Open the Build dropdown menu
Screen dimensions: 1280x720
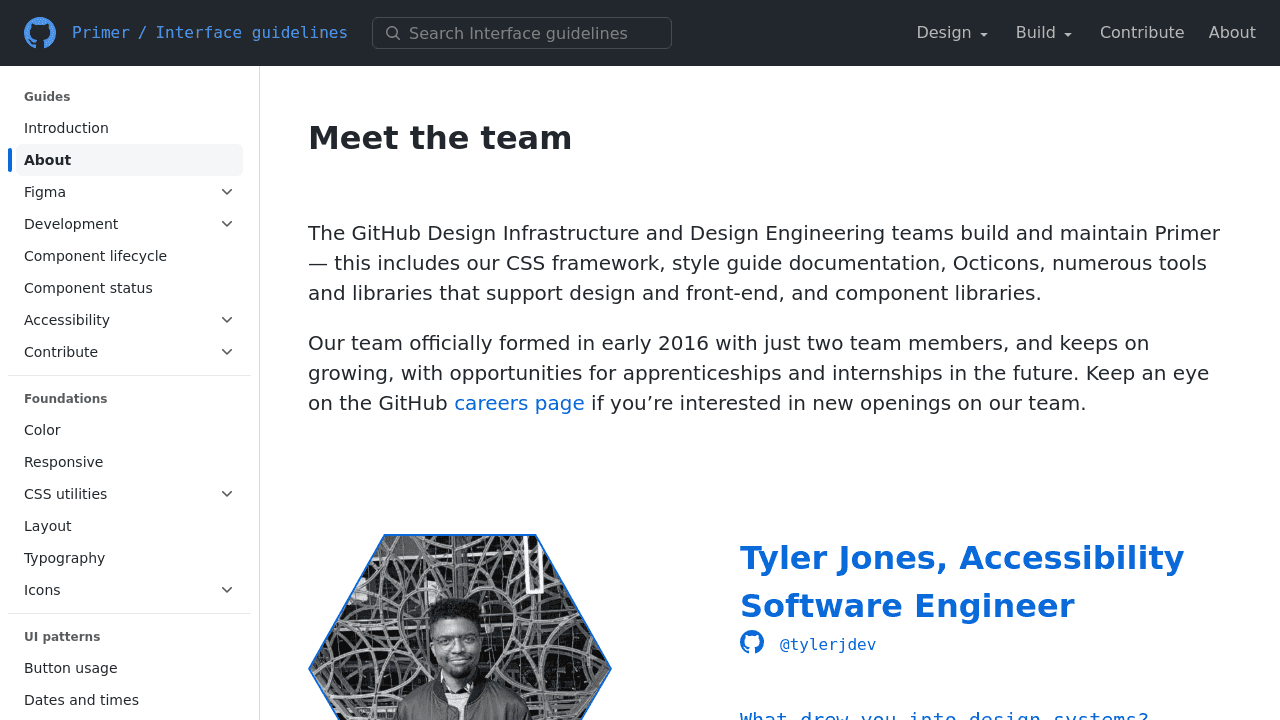pyautogui.click(x=1044, y=33)
